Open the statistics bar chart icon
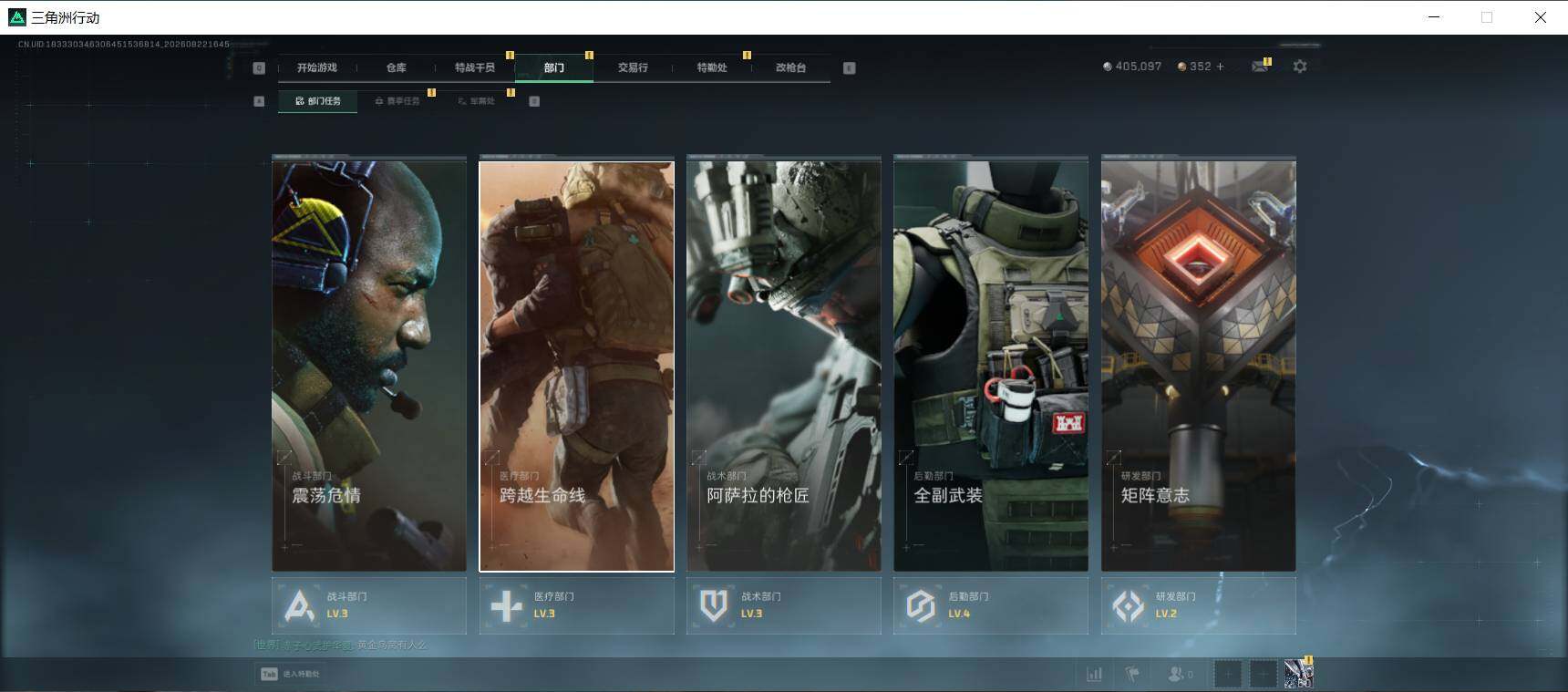Image resolution: width=1568 pixels, height=692 pixels. (1094, 675)
